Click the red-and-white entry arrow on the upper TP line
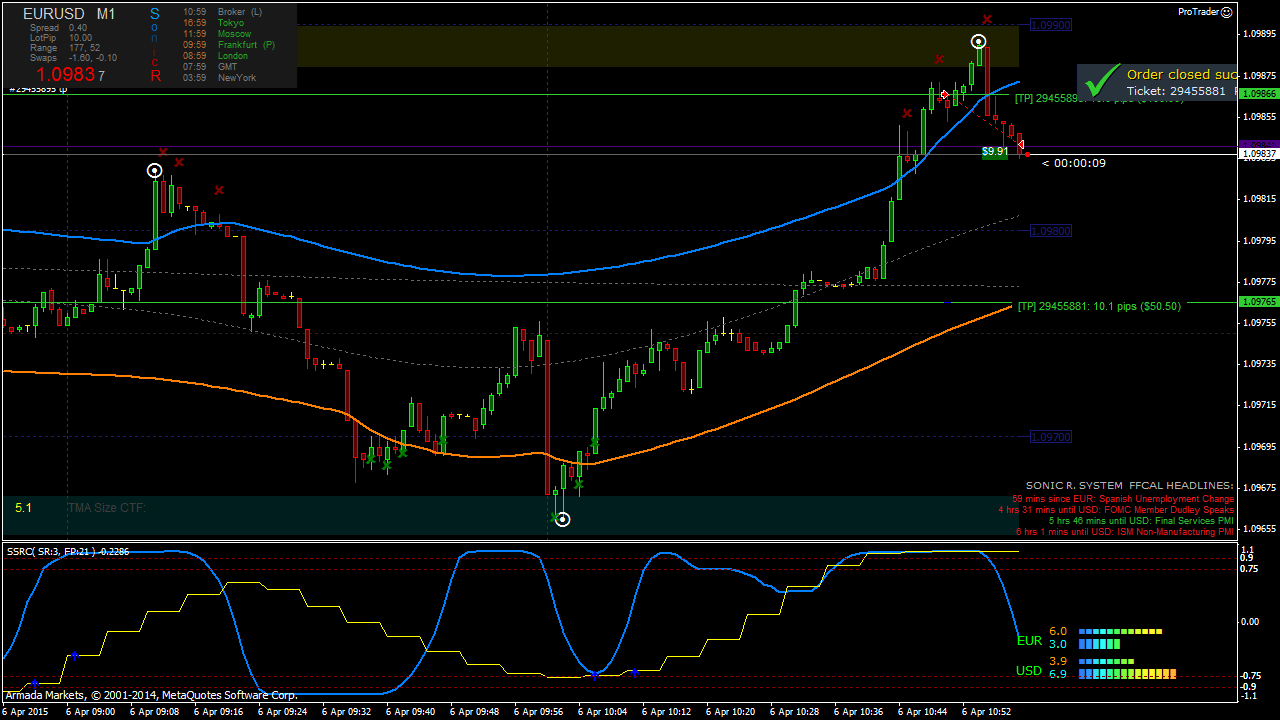Viewport: 1280px width, 720px height. click(x=944, y=94)
